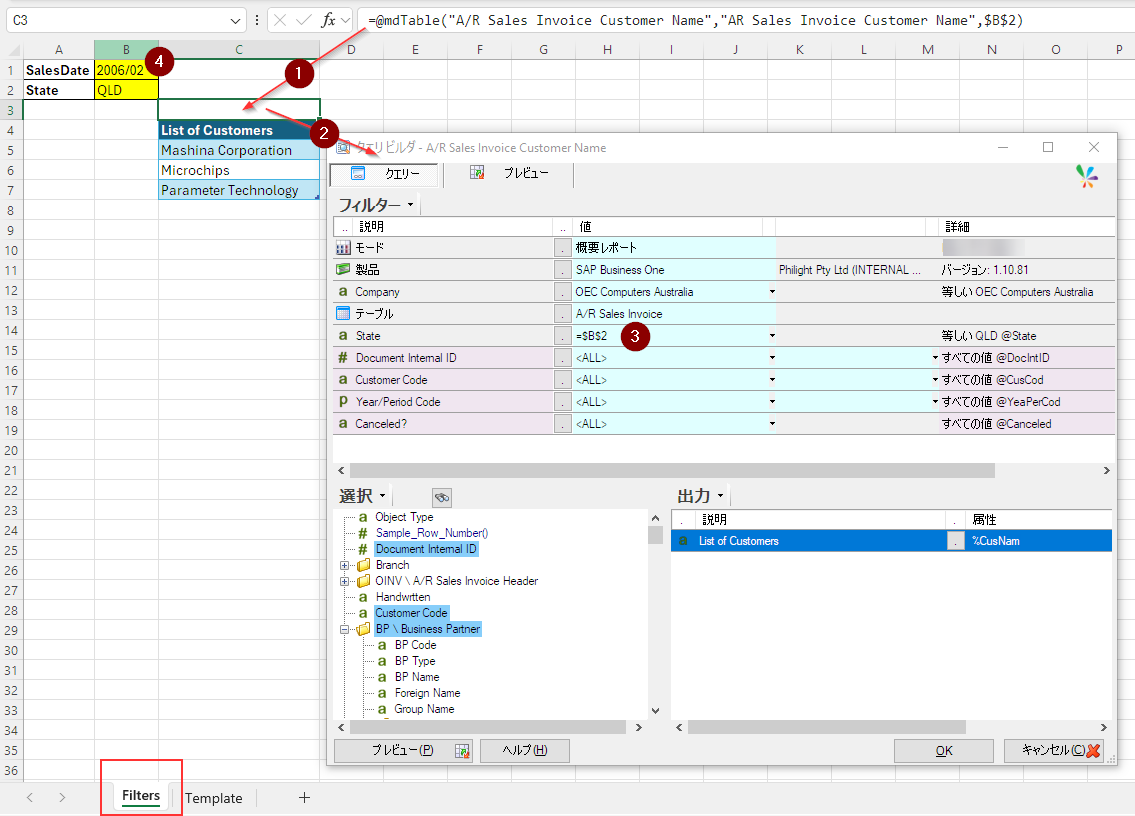Switch to the クエリー tab
The image size is (1135, 816).
click(x=384, y=174)
